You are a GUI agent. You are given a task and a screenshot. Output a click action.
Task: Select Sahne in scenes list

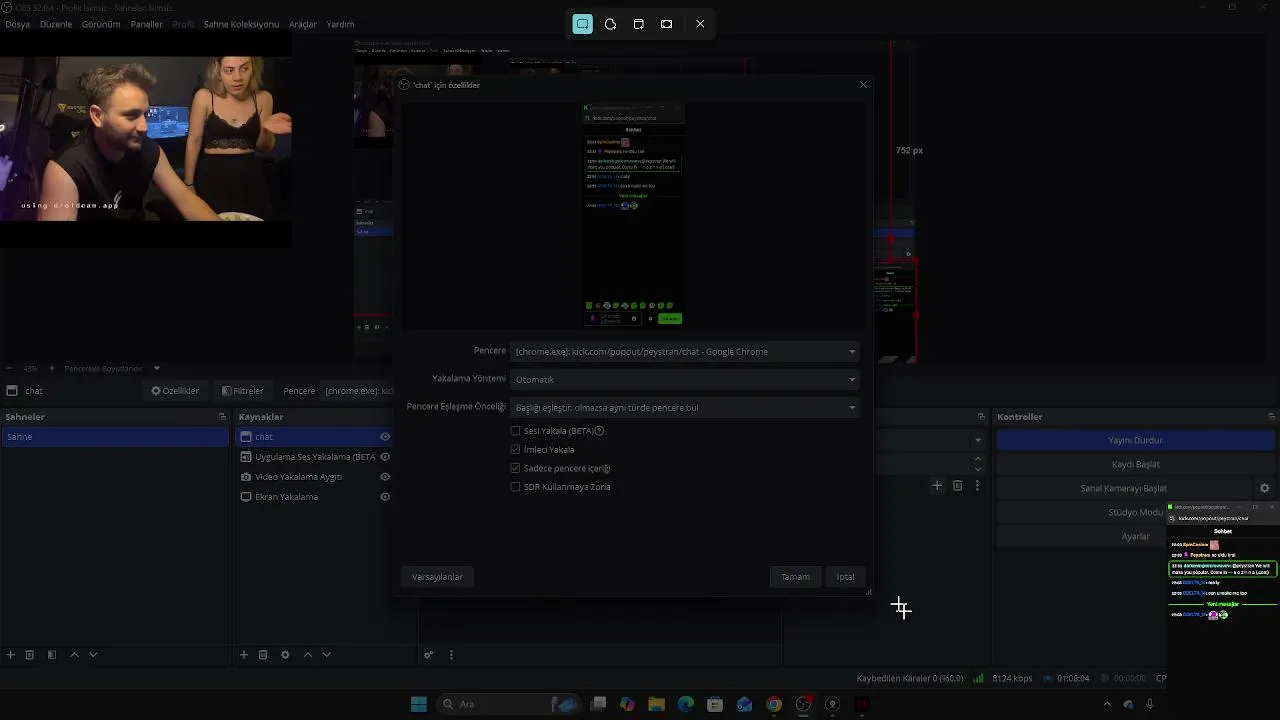coord(115,437)
